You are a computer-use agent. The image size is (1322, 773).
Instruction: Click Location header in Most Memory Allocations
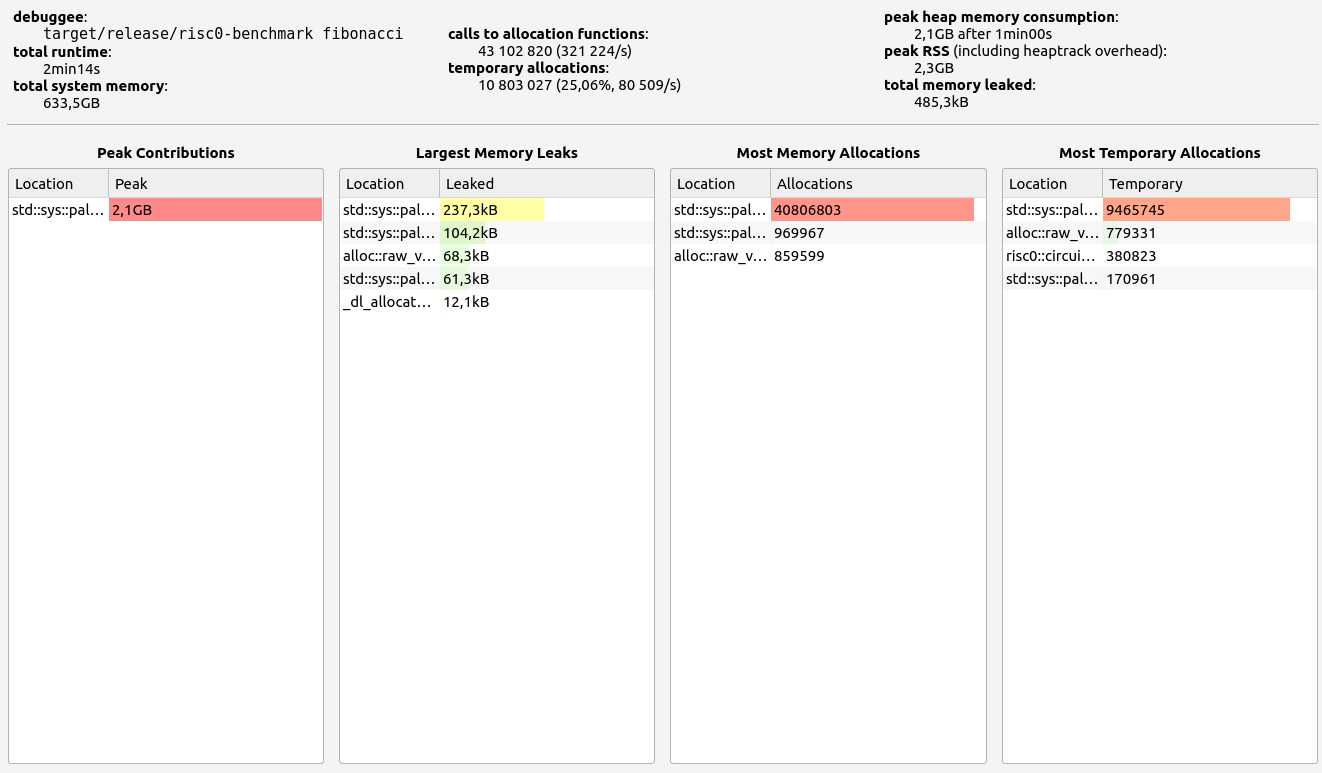720,184
